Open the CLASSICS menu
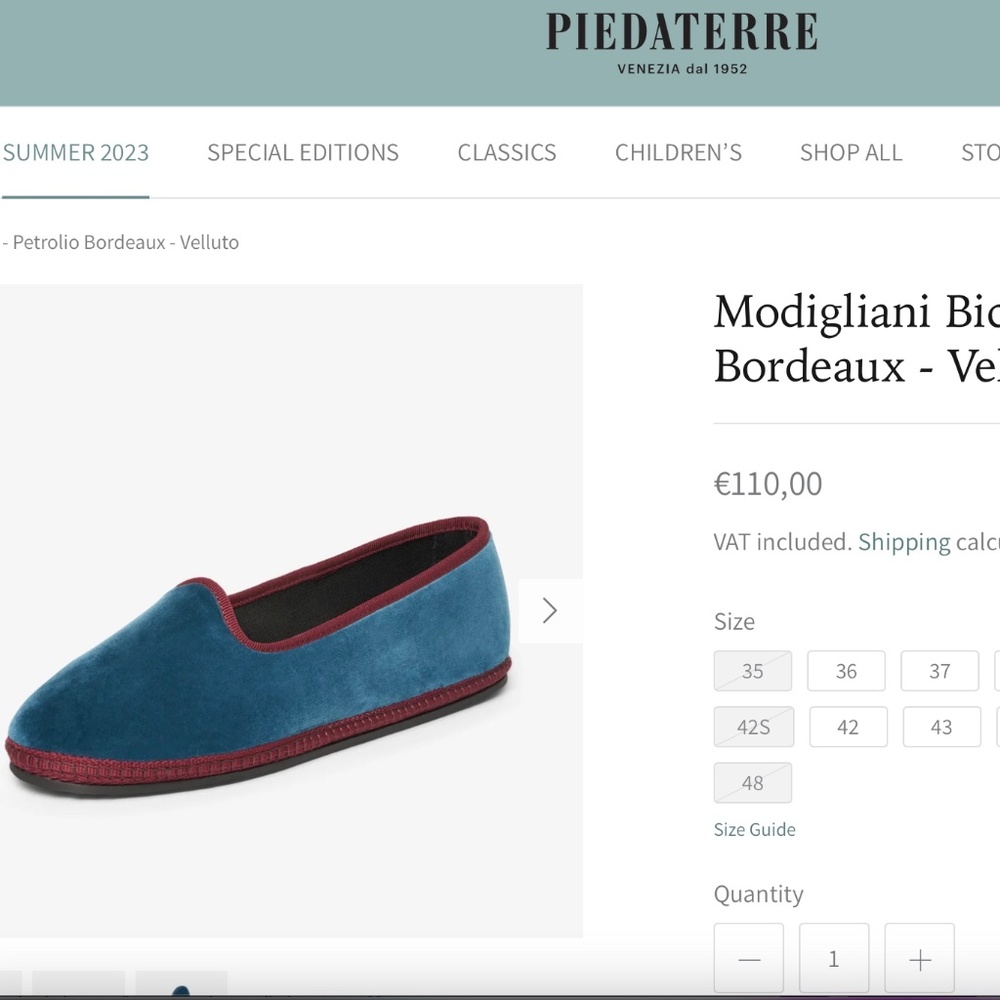This screenshot has height=1000, width=1000. pos(506,152)
